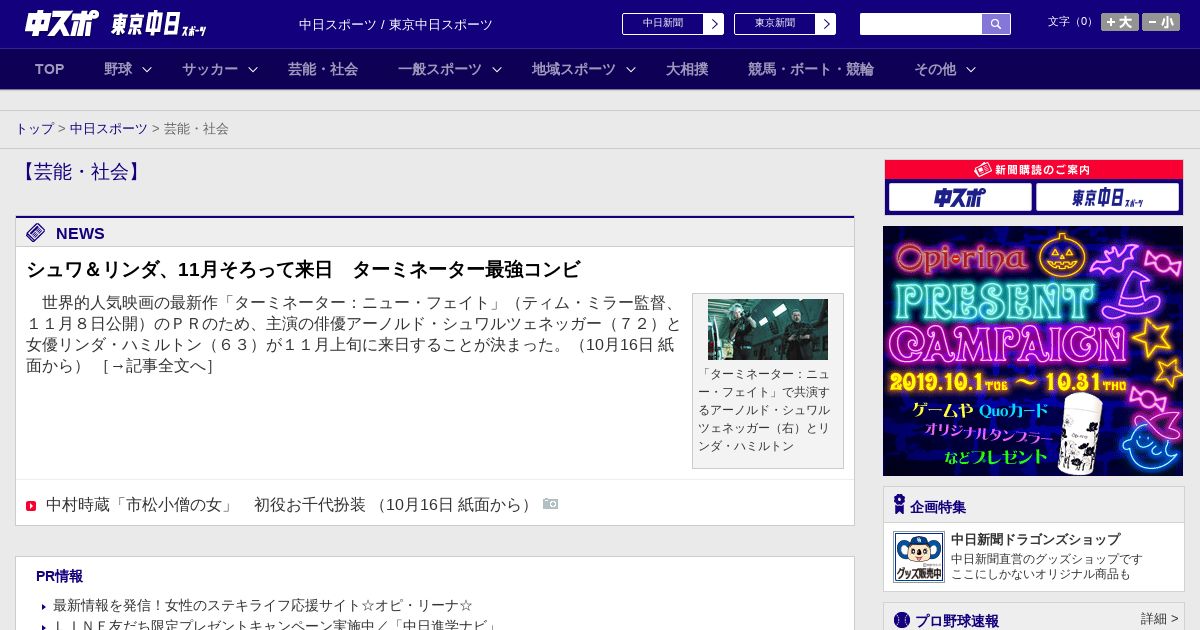Go to the TOP menu item
Image resolution: width=1200 pixels, height=630 pixels.
pos(49,69)
